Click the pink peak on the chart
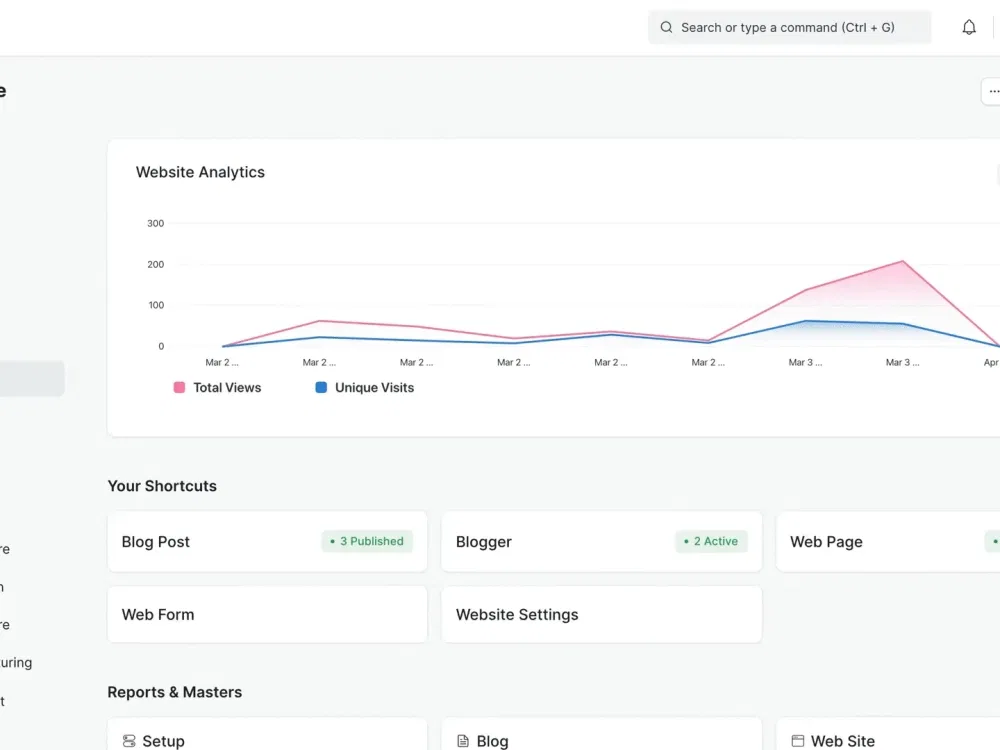Image resolution: width=1000 pixels, height=750 pixels. (902, 261)
